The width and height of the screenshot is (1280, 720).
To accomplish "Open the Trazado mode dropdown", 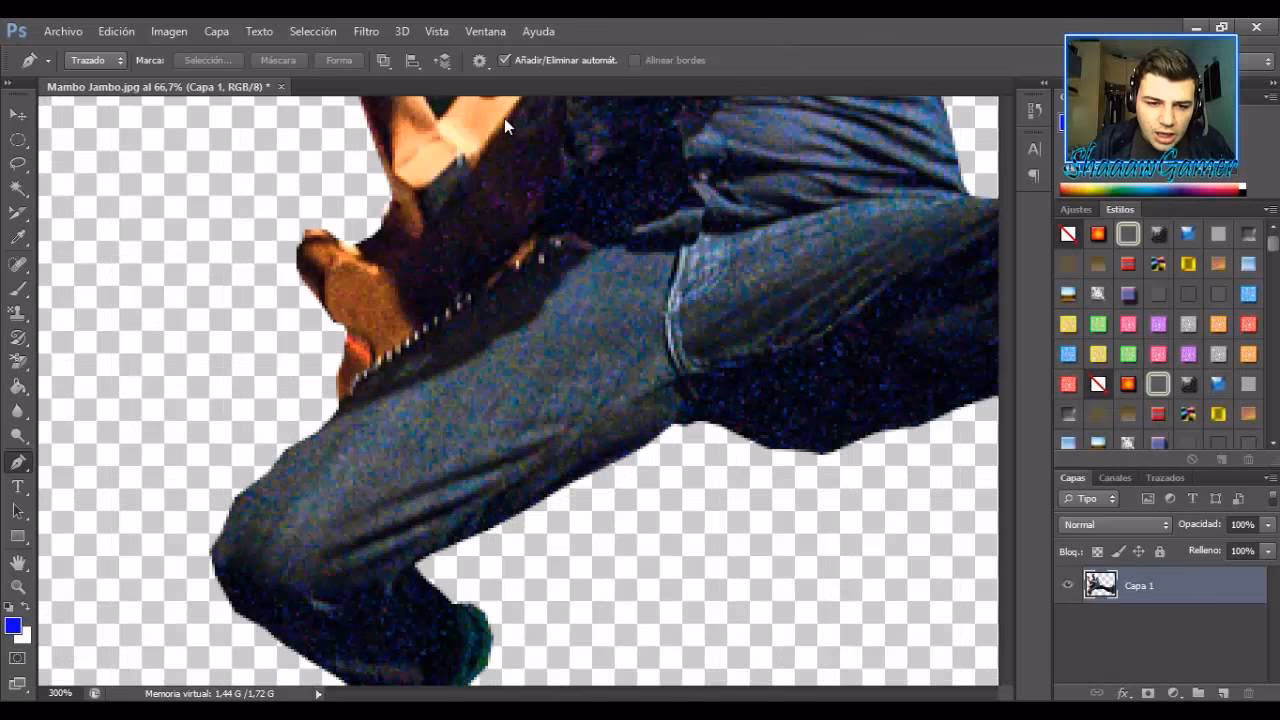I will (x=95, y=60).
